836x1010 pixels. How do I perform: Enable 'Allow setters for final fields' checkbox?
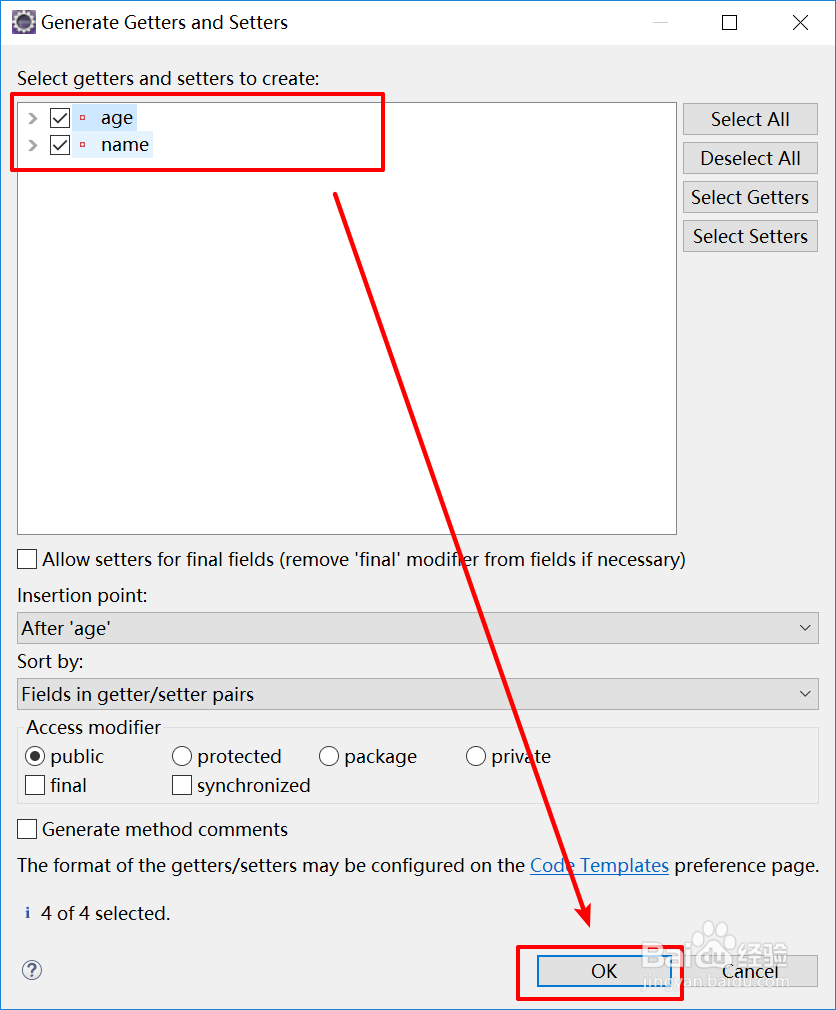(x=27, y=559)
